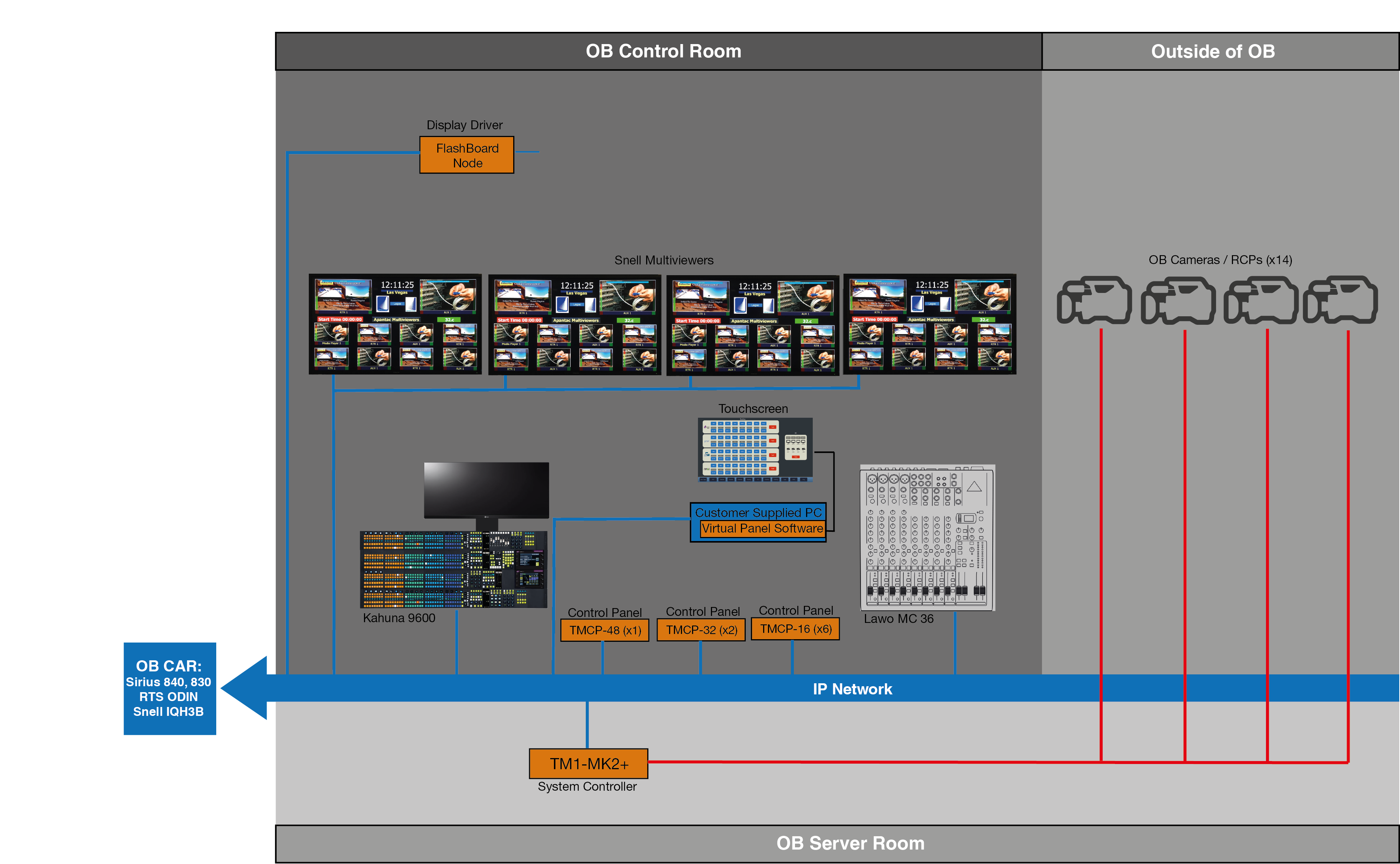The height and width of the screenshot is (864, 1400).
Task: Click the TM1-MK2+ system controller box
Action: click(588, 764)
